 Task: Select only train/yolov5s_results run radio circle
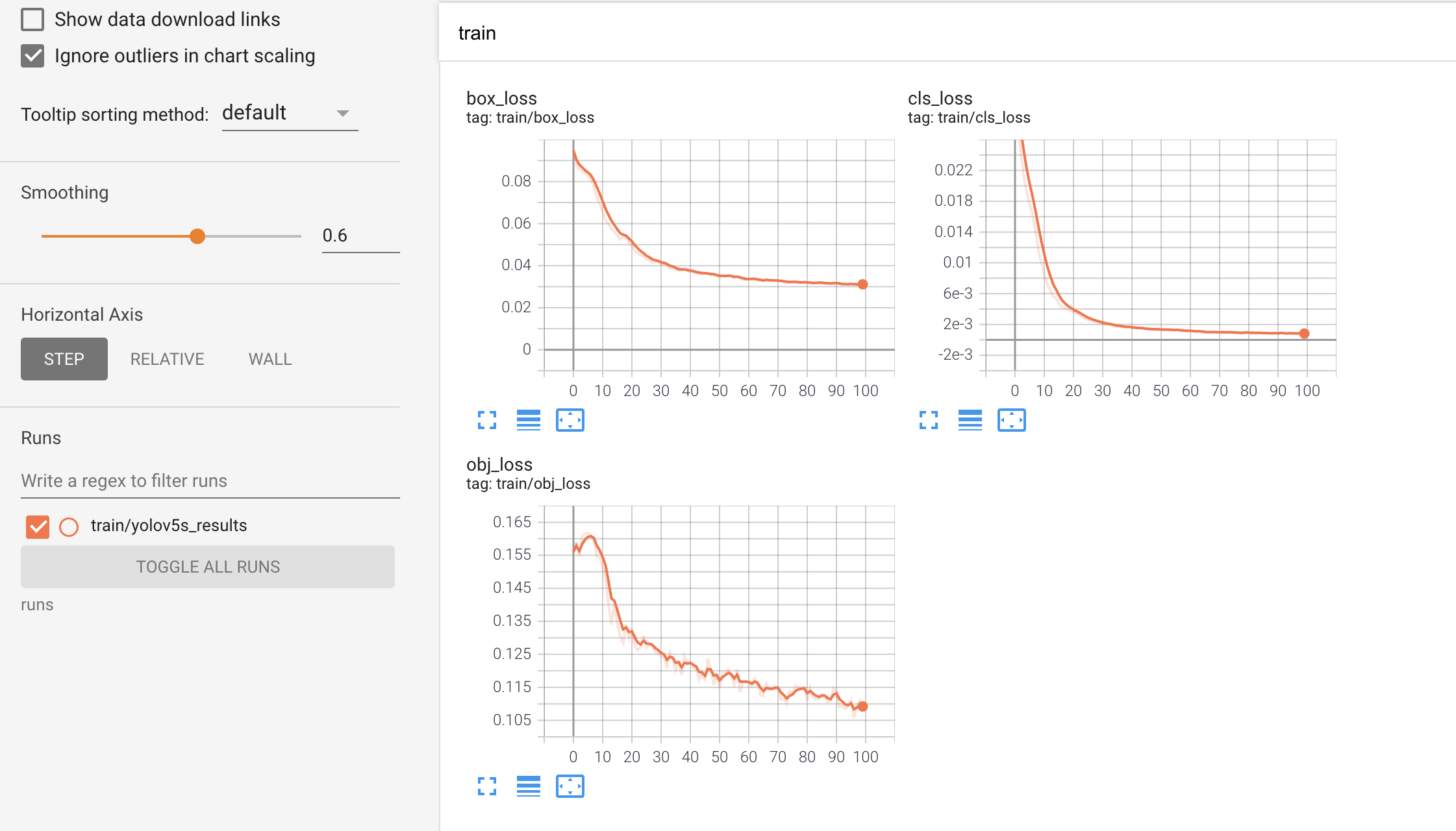coord(69,526)
